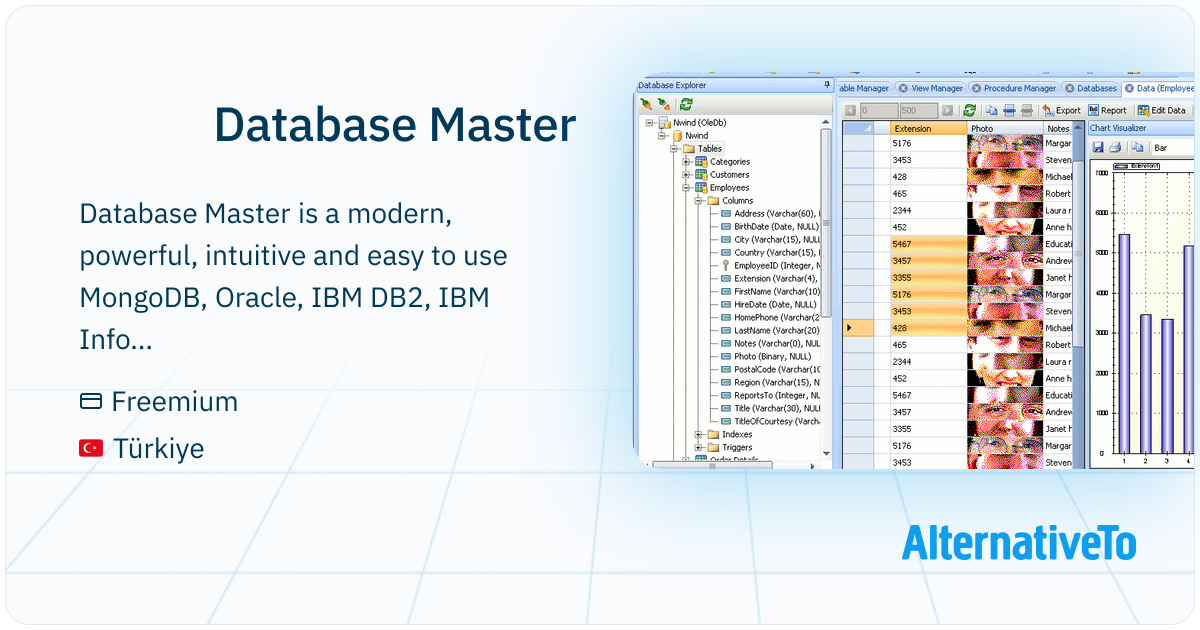This screenshot has height=630, width=1200.
Task: Close the Databases tab
Action: (1070, 88)
